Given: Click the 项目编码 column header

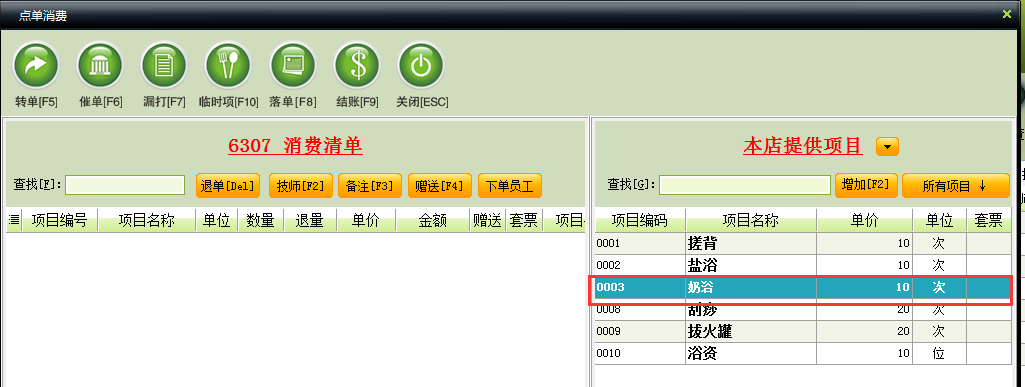Looking at the screenshot, I should pyautogui.click(x=639, y=220).
